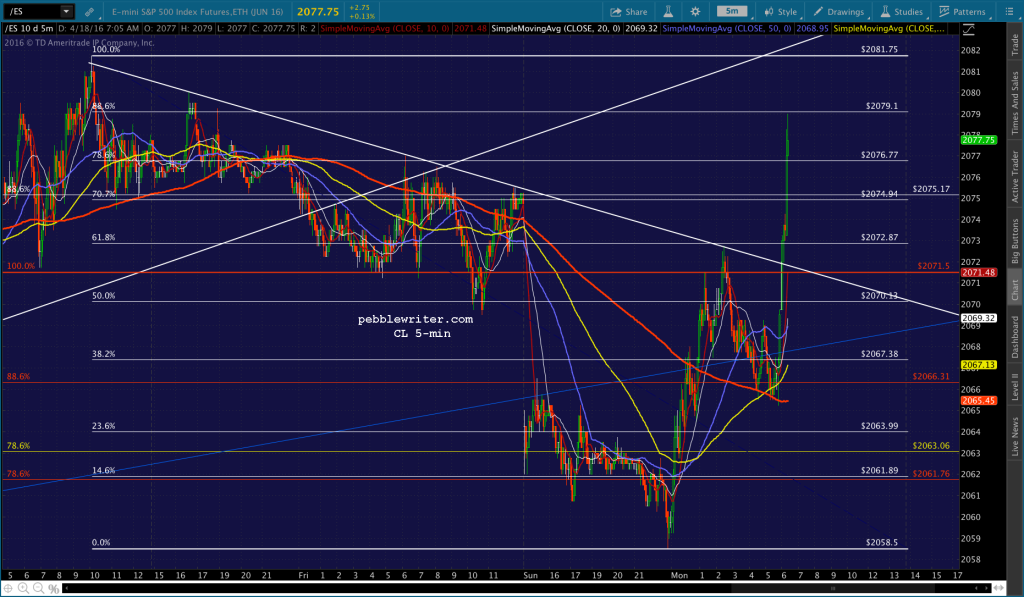Click the yellow $2063.06 level label

click(931, 445)
